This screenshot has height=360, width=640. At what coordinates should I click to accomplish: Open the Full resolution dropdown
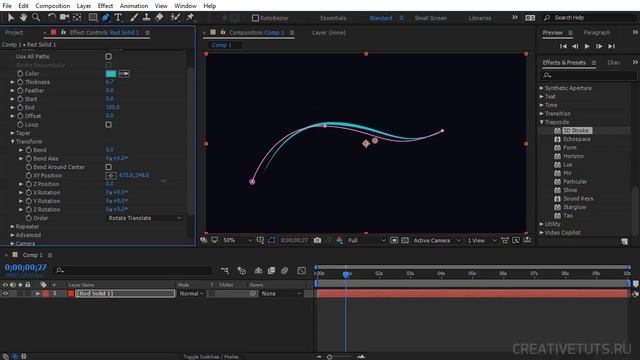pos(366,240)
